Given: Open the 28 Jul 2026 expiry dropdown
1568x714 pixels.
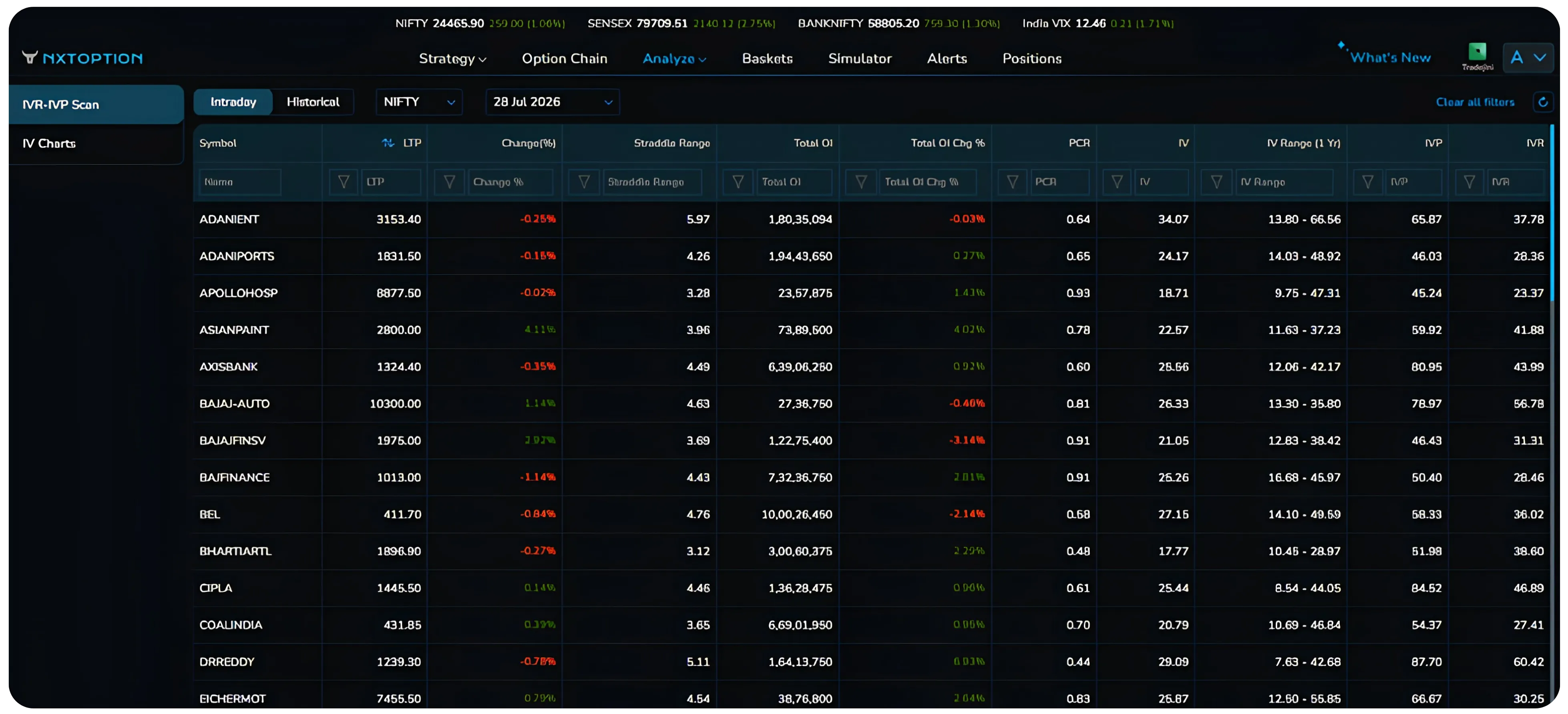Looking at the screenshot, I should click(x=552, y=102).
